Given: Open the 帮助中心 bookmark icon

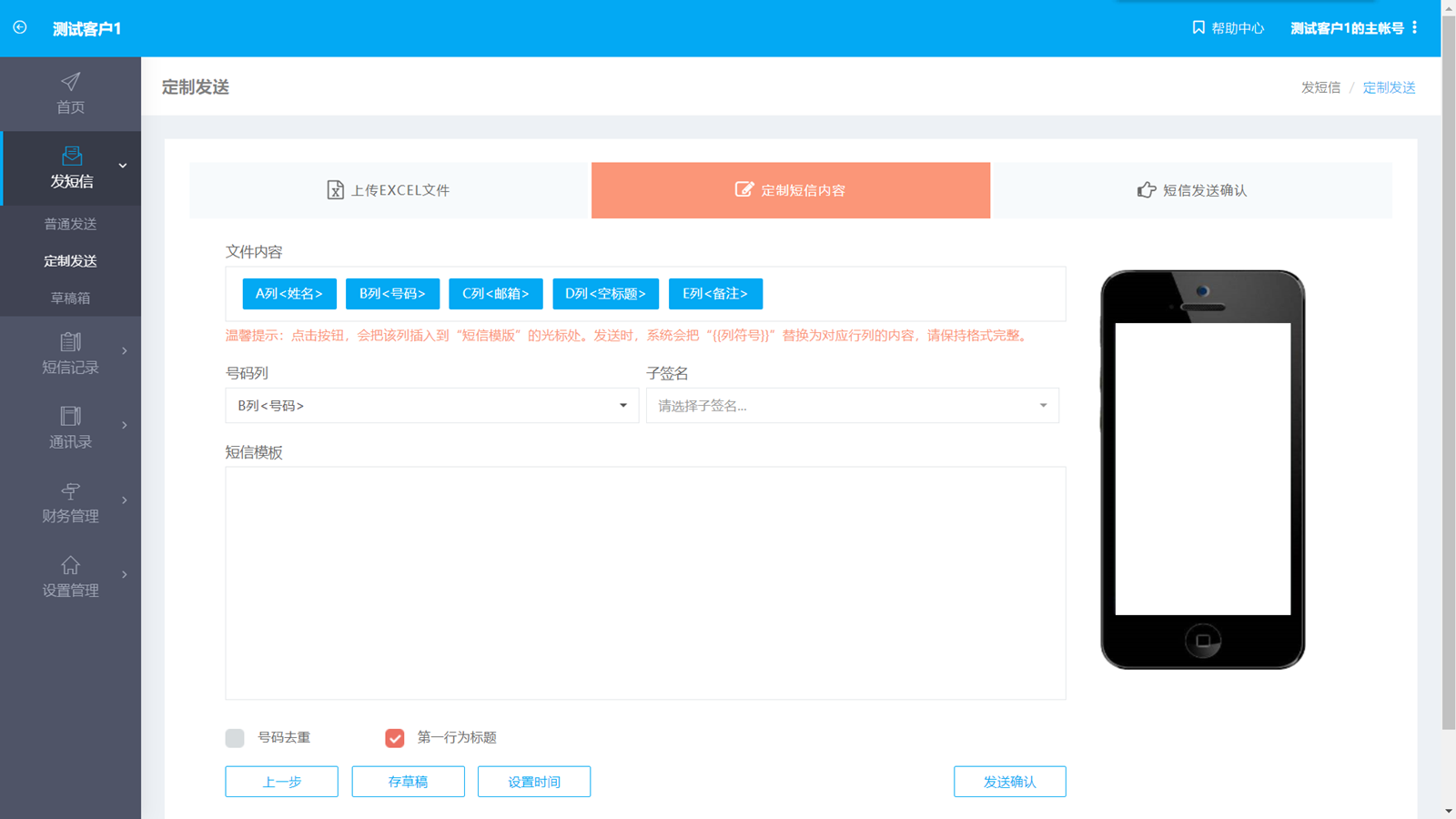Looking at the screenshot, I should tap(1198, 27).
